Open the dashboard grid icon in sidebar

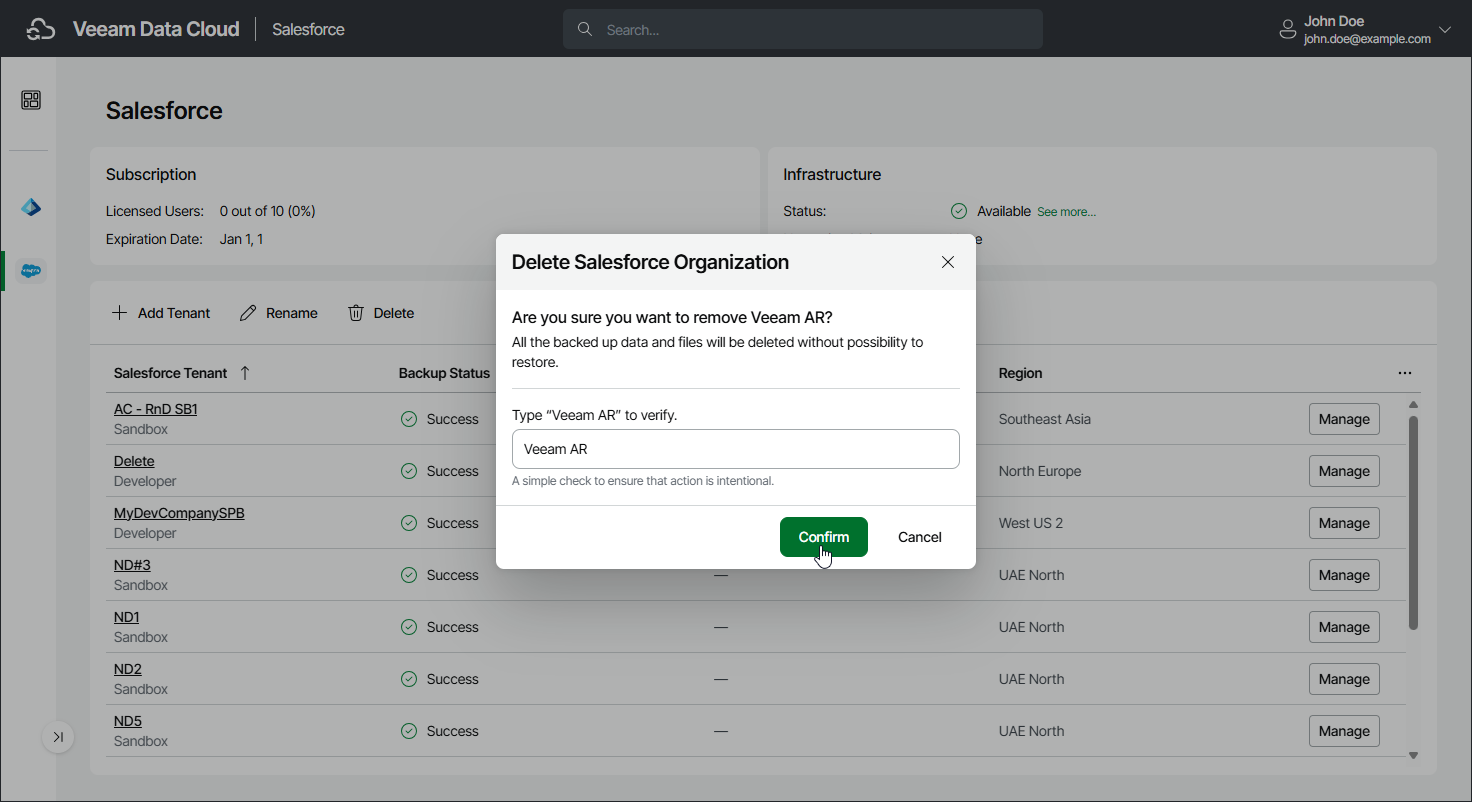click(x=31, y=100)
